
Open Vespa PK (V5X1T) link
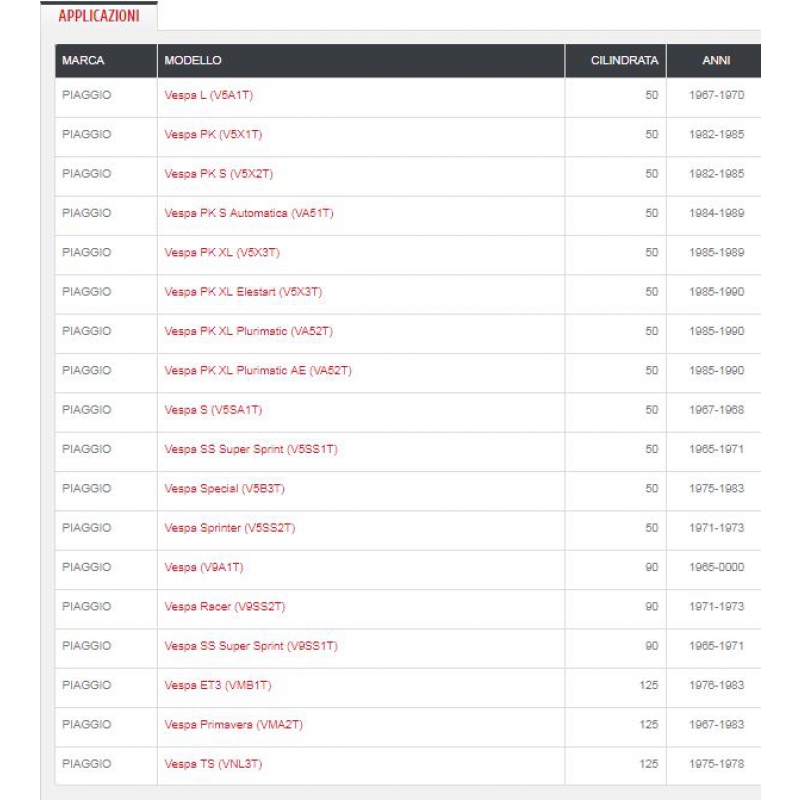[x=213, y=135]
